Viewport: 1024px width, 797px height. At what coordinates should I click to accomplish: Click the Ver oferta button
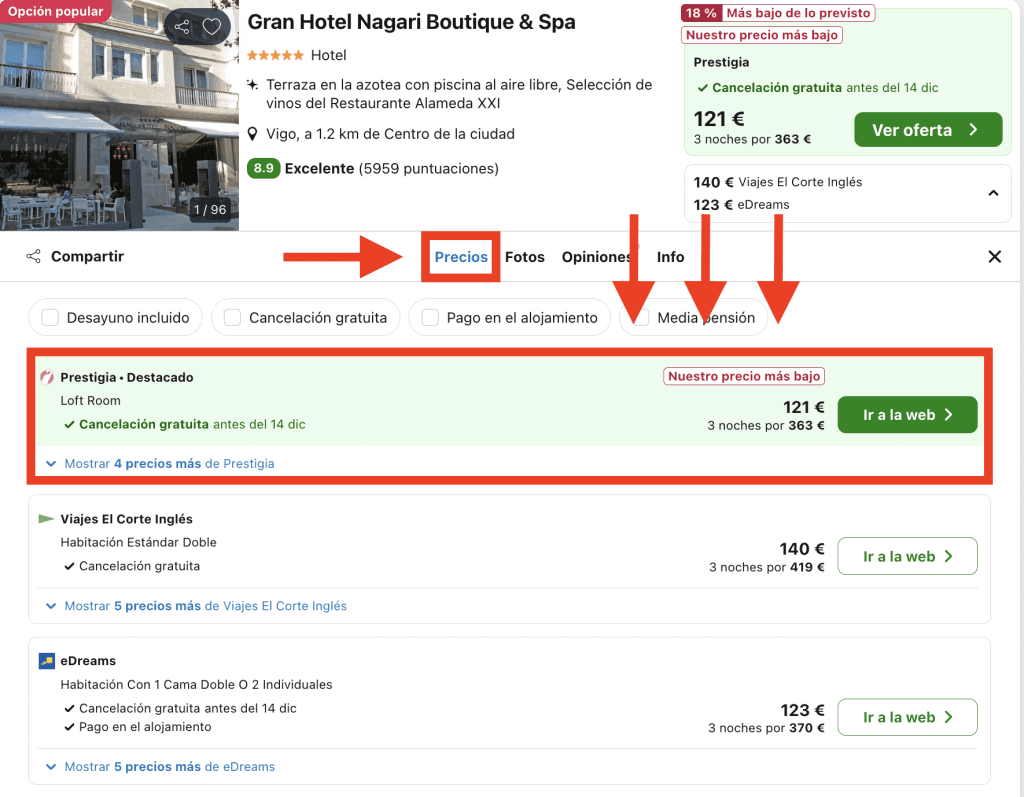click(927, 130)
